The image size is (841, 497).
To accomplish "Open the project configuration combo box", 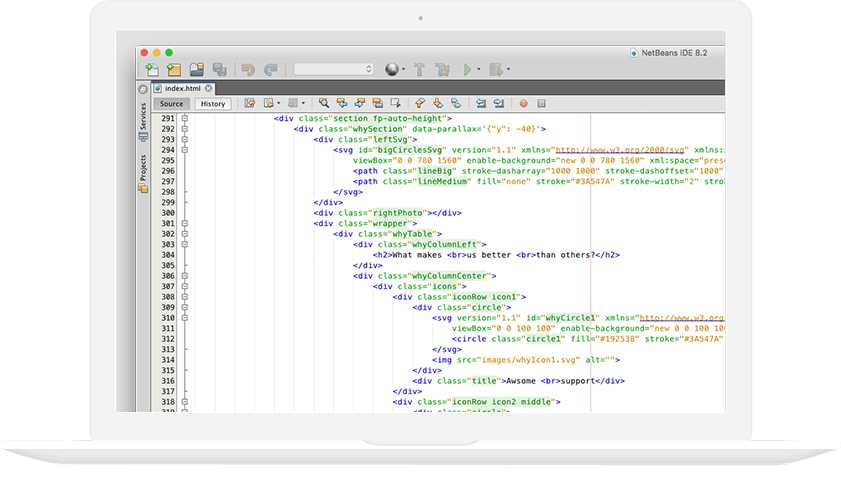I will 334,69.
